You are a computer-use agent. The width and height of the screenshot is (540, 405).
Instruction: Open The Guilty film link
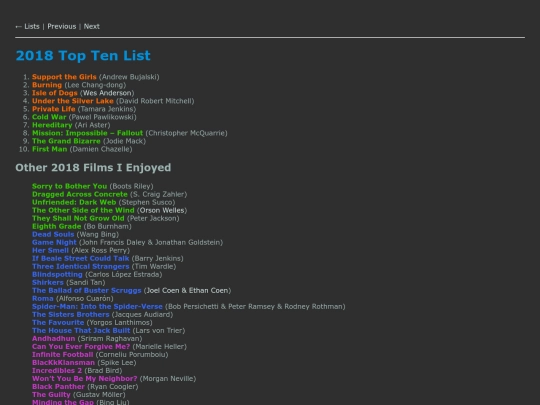(x=51, y=395)
